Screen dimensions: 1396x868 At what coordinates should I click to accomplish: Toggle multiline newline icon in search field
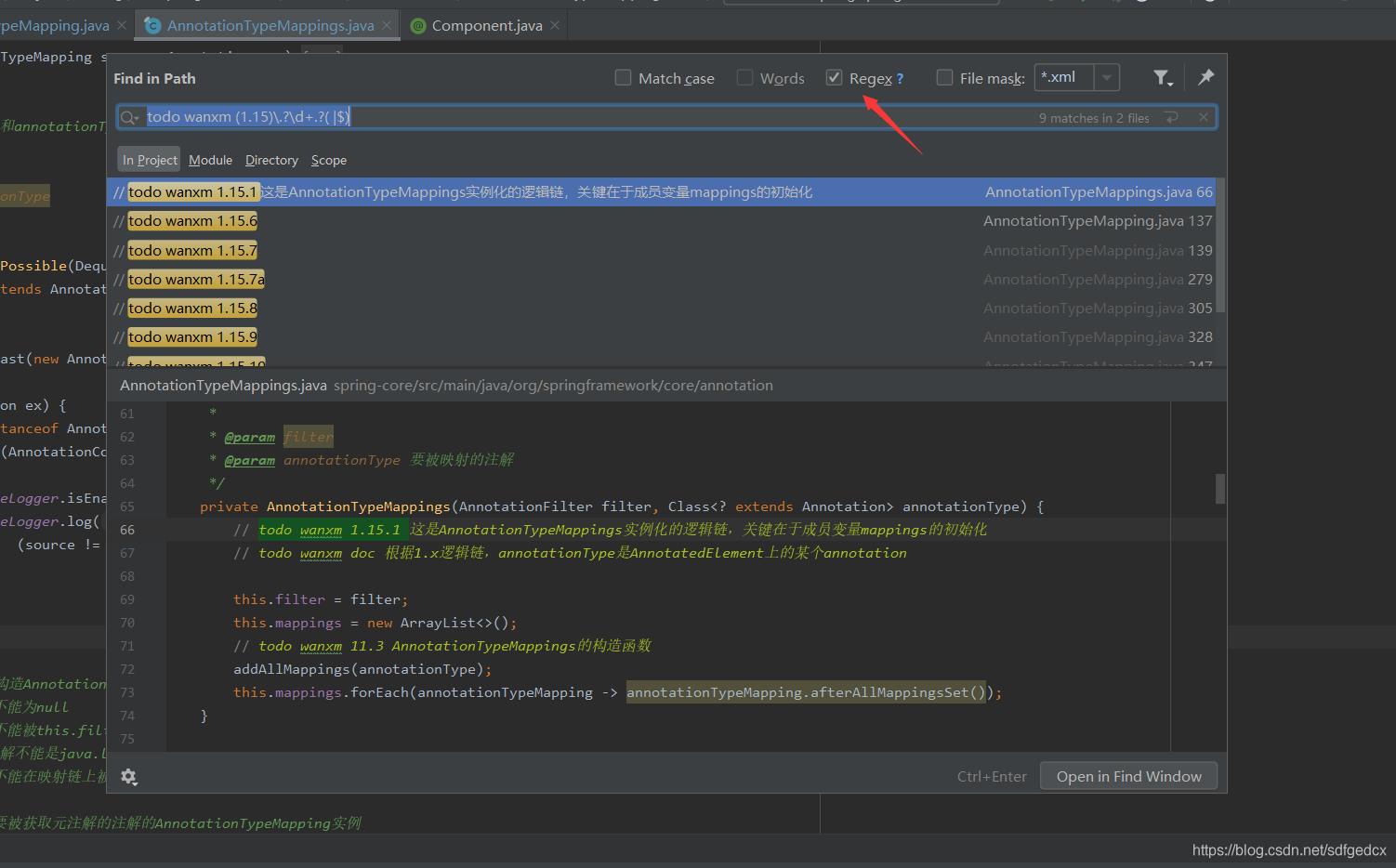(1172, 117)
